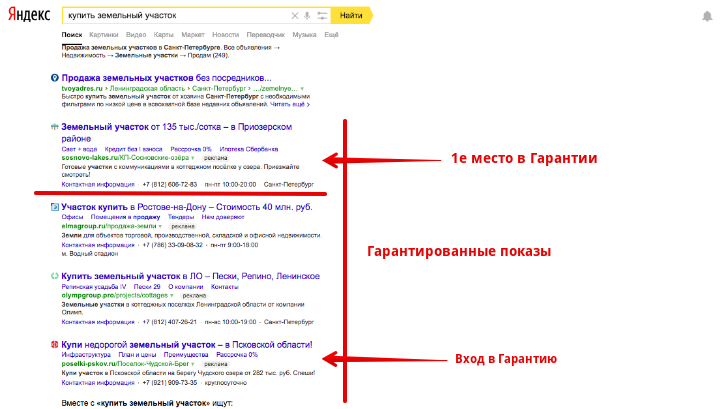Click Помещения в продажу sitelink

(125, 217)
